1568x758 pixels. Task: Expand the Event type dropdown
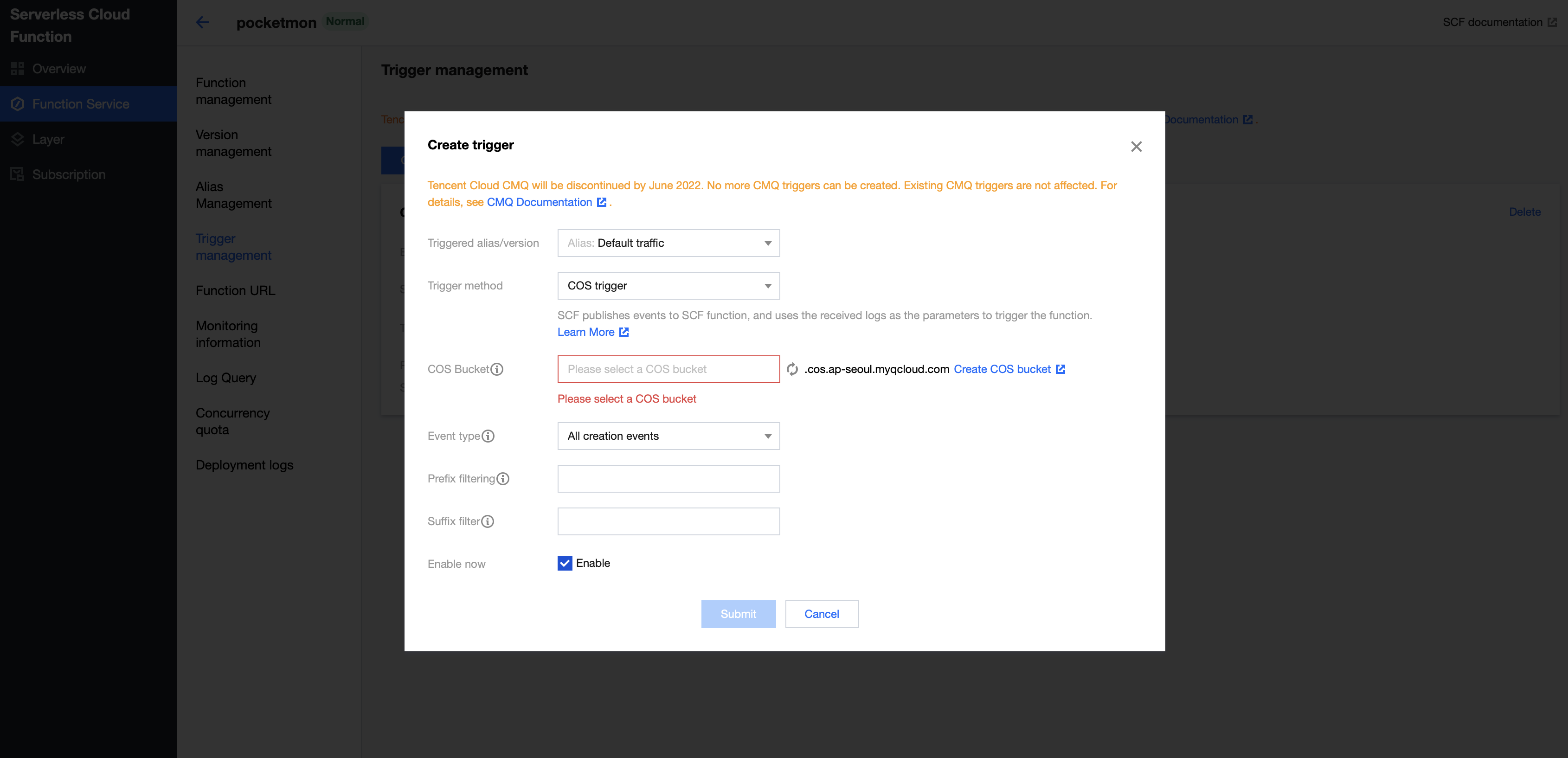tap(668, 436)
